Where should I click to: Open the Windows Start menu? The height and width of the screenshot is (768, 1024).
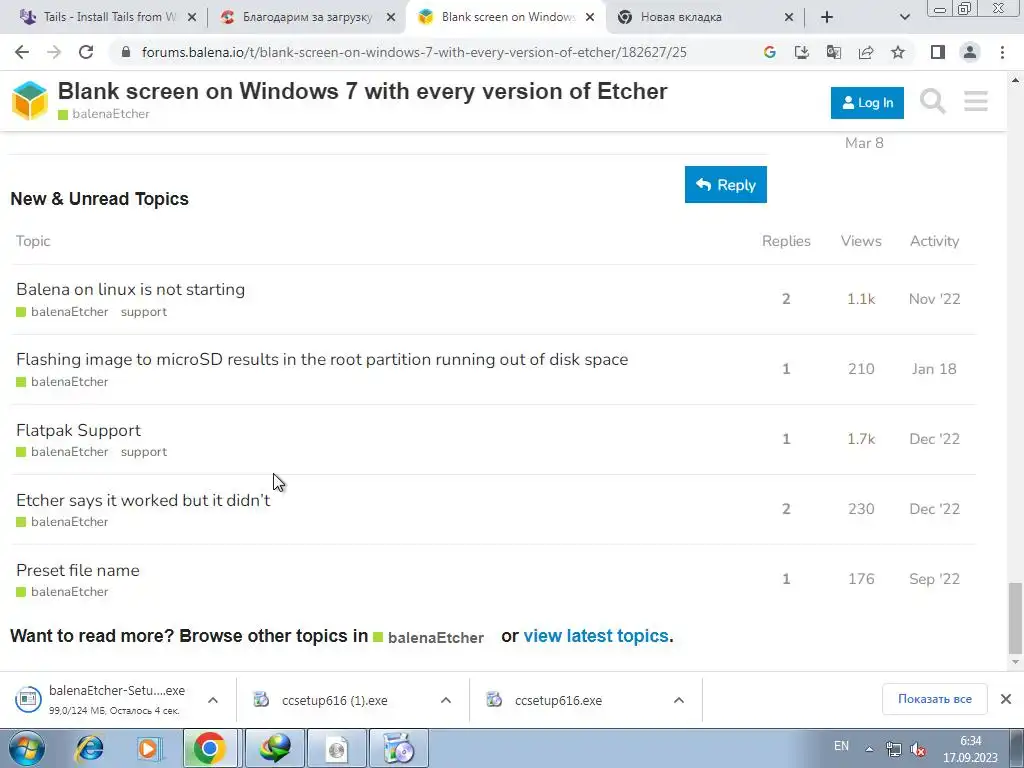pyautogui.click(x=27, y=748)
